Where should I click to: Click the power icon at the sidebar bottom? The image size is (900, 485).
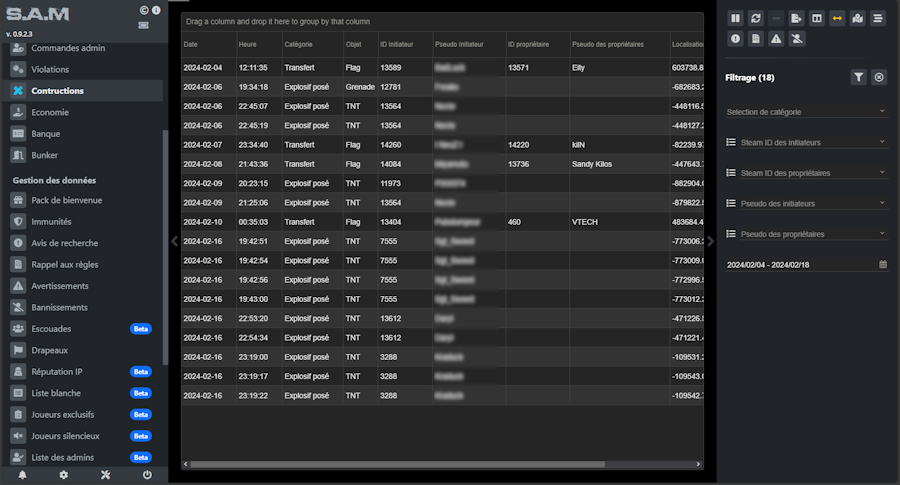pyautogui.click(x=147, y=474)
